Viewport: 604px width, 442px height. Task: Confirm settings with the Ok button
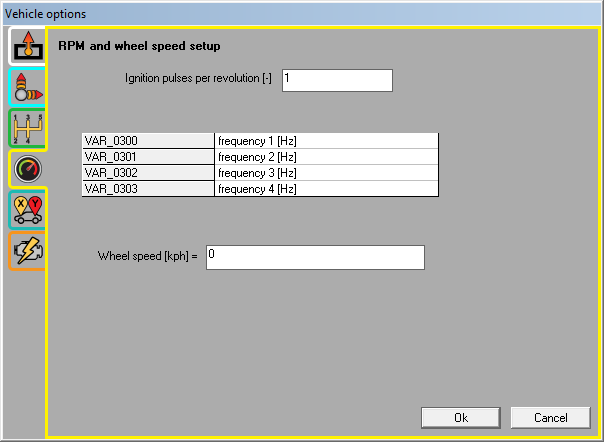[461, 417]
